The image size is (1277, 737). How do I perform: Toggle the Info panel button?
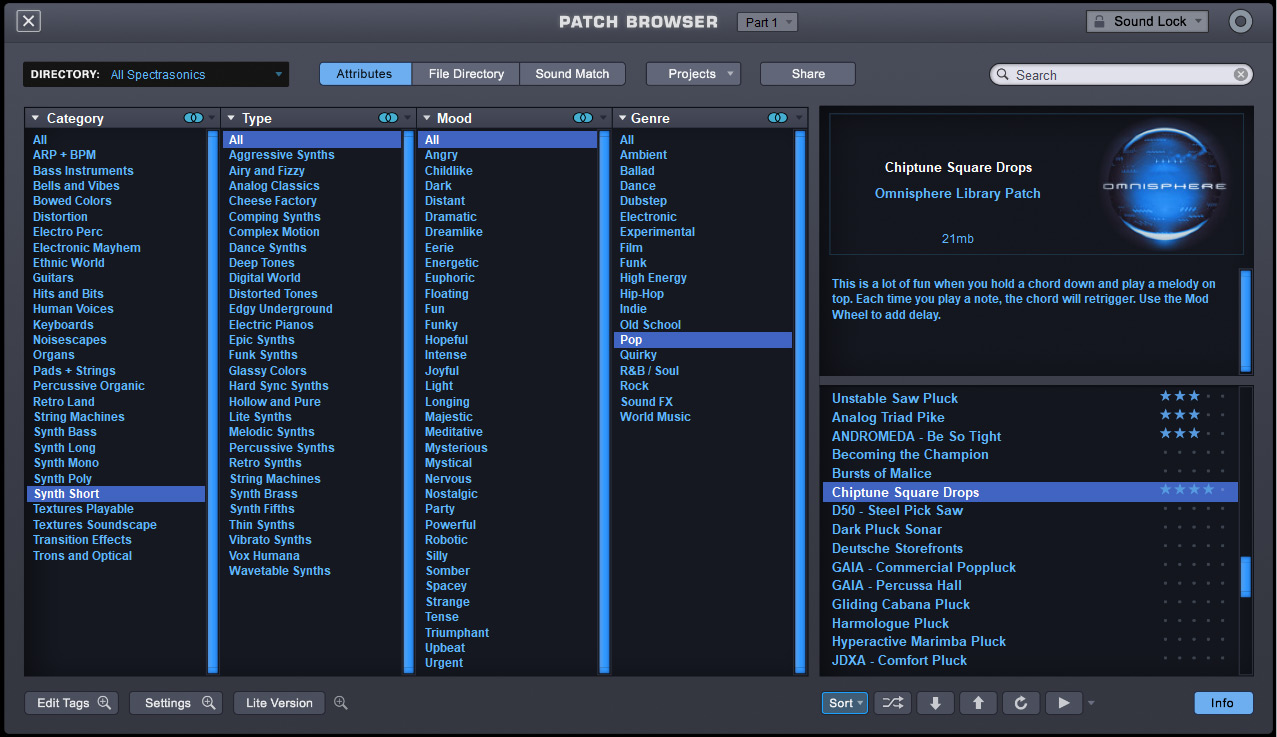[x=1223, y=703]
